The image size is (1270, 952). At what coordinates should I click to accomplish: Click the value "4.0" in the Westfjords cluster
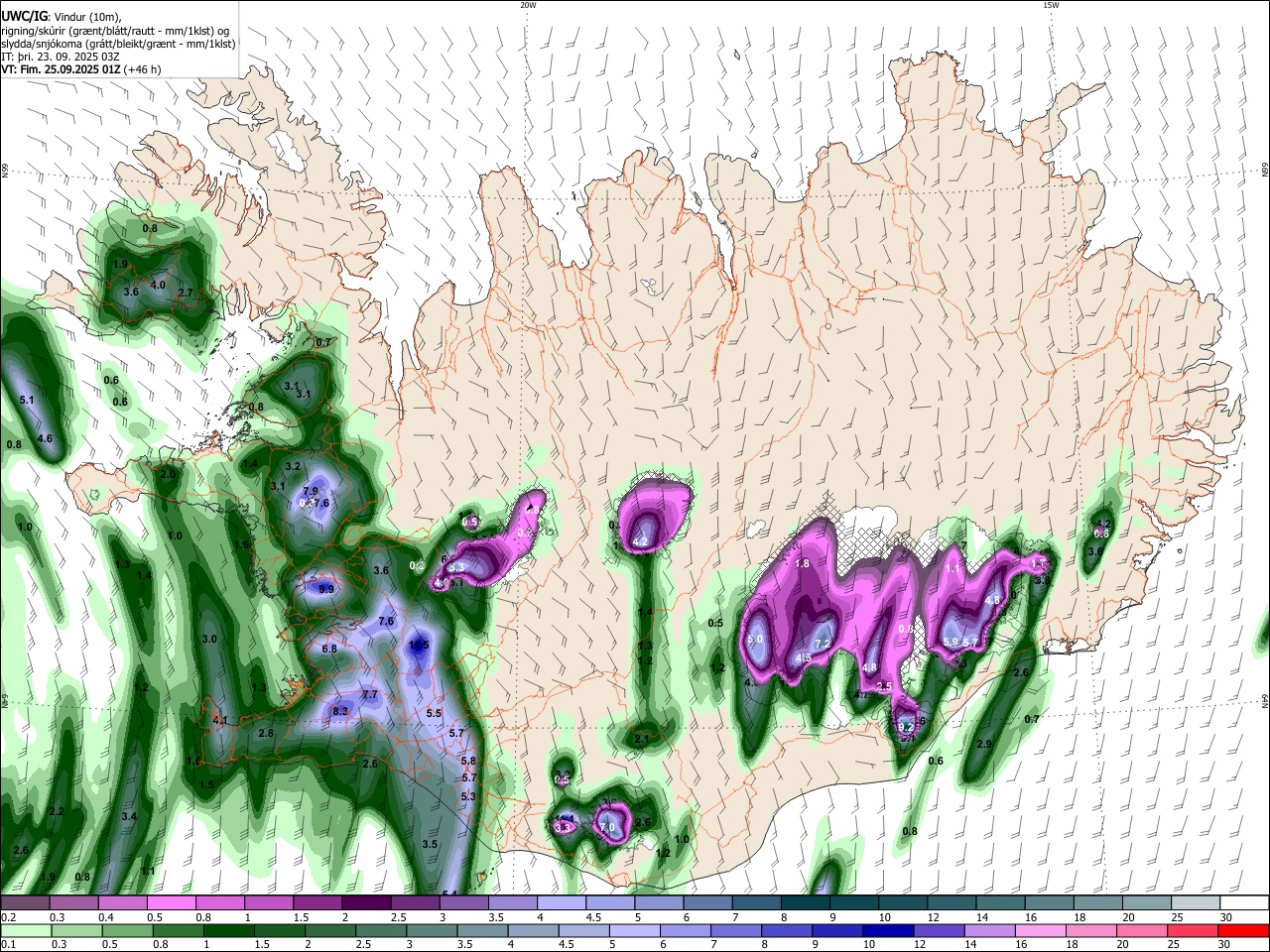click(x=158, y=285)
